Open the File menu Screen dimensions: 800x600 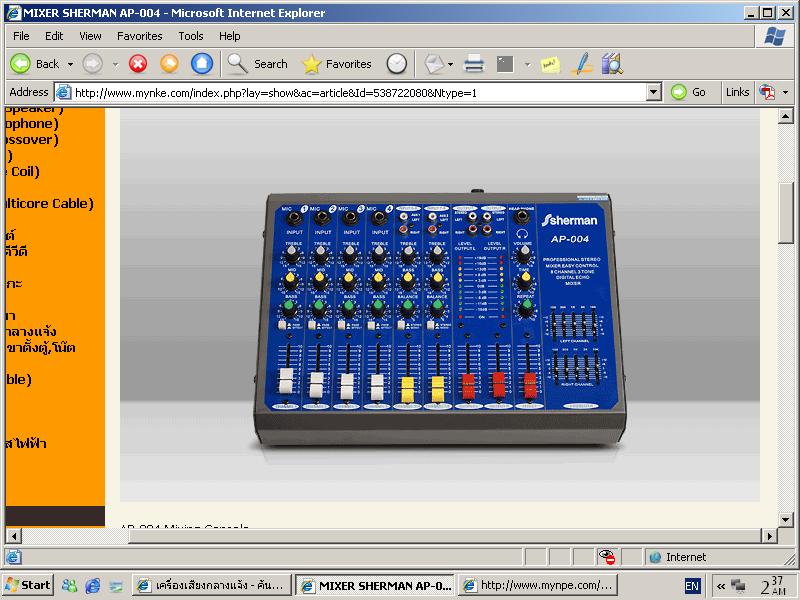(21, 36)
